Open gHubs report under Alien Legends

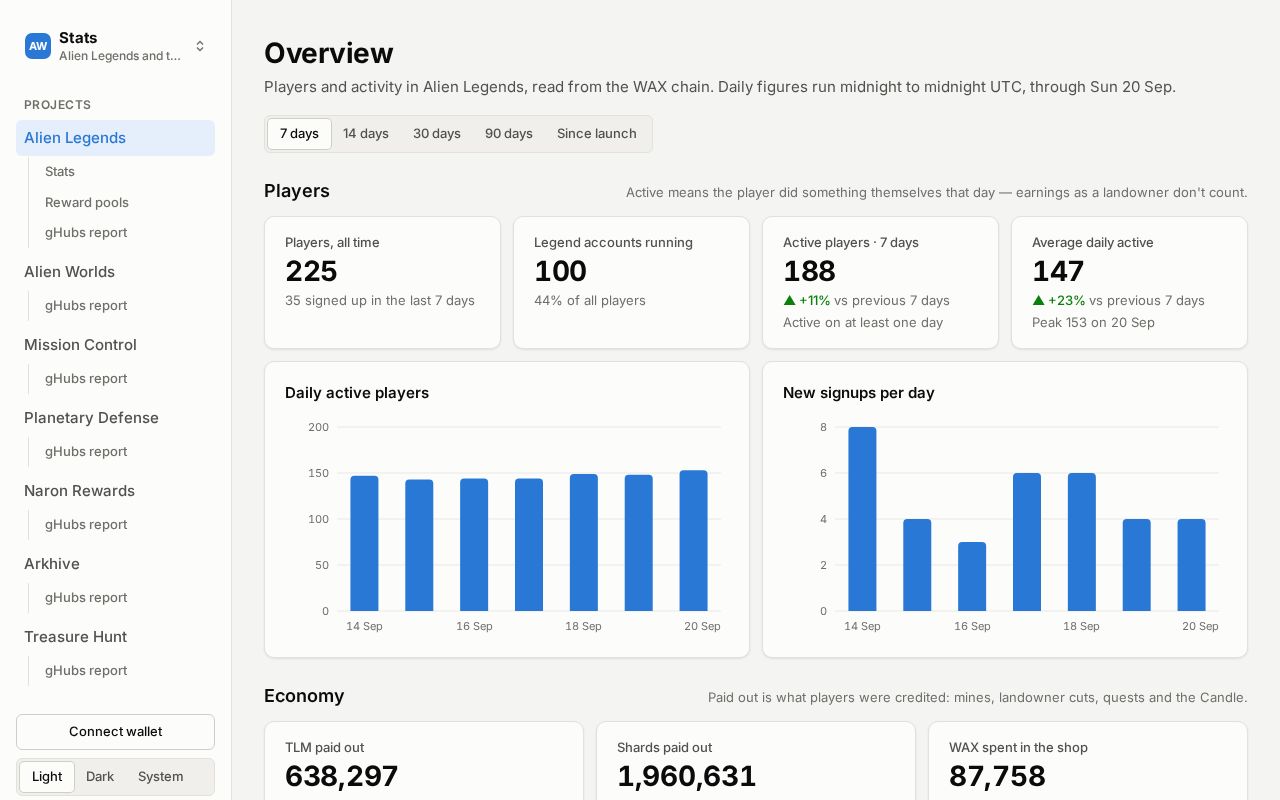click(86, 232)
